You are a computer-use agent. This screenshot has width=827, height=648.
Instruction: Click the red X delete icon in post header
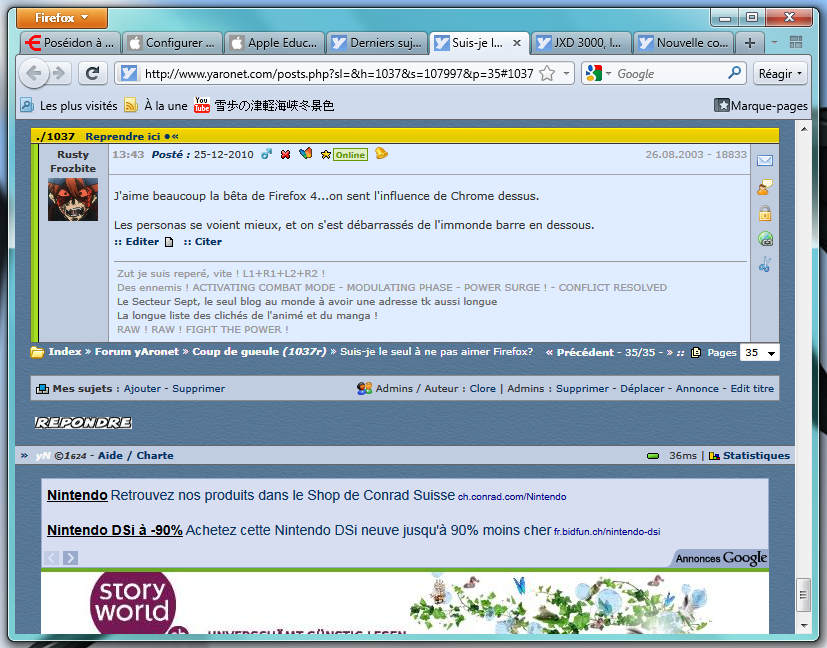tap(285, 154)
